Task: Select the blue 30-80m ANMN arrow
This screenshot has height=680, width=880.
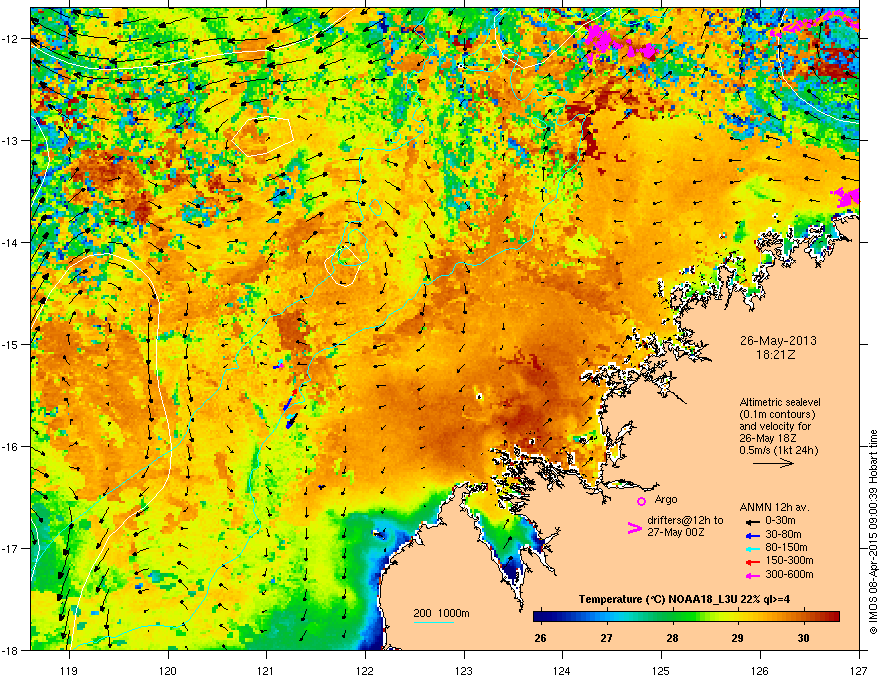Action: coord(753,535)
